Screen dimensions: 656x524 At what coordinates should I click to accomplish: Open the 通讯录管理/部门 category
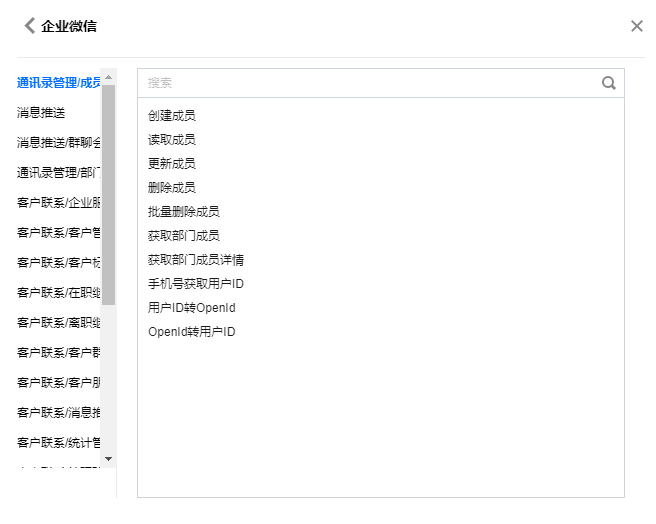click(59, 172)
